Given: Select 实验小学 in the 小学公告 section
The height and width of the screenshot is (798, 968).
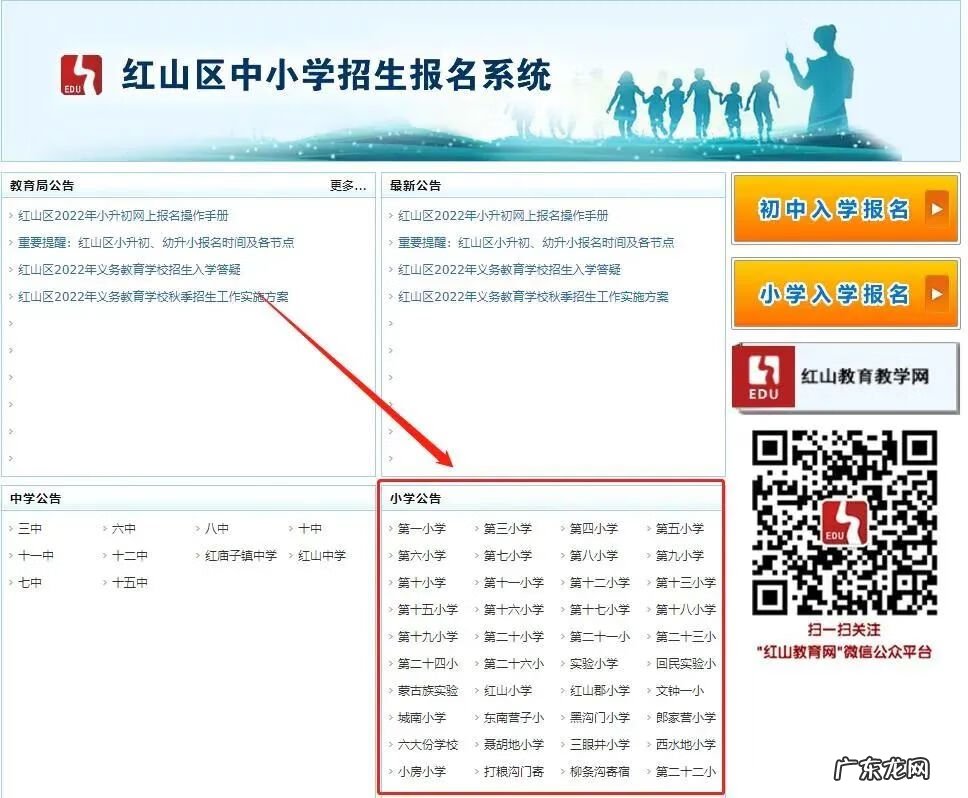Looking at the screenshot, I should tap(596, 662).
